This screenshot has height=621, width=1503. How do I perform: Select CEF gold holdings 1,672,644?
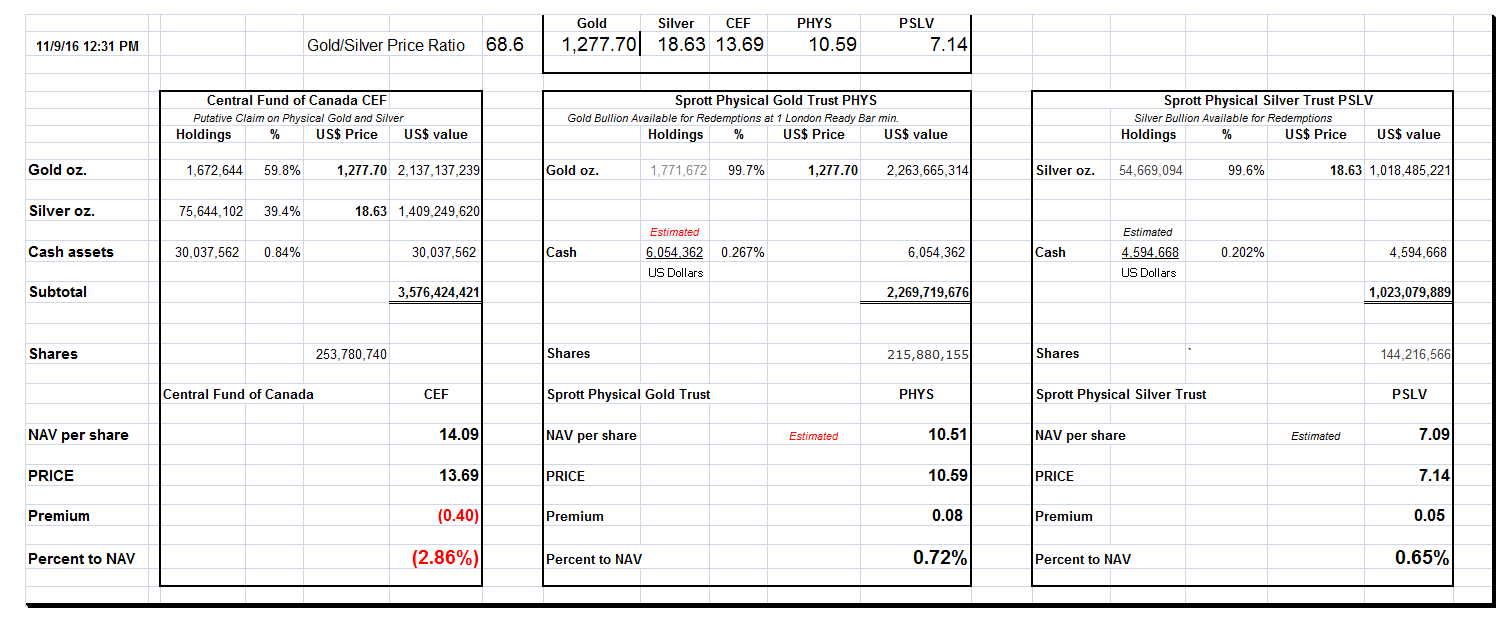coord(214,171)
